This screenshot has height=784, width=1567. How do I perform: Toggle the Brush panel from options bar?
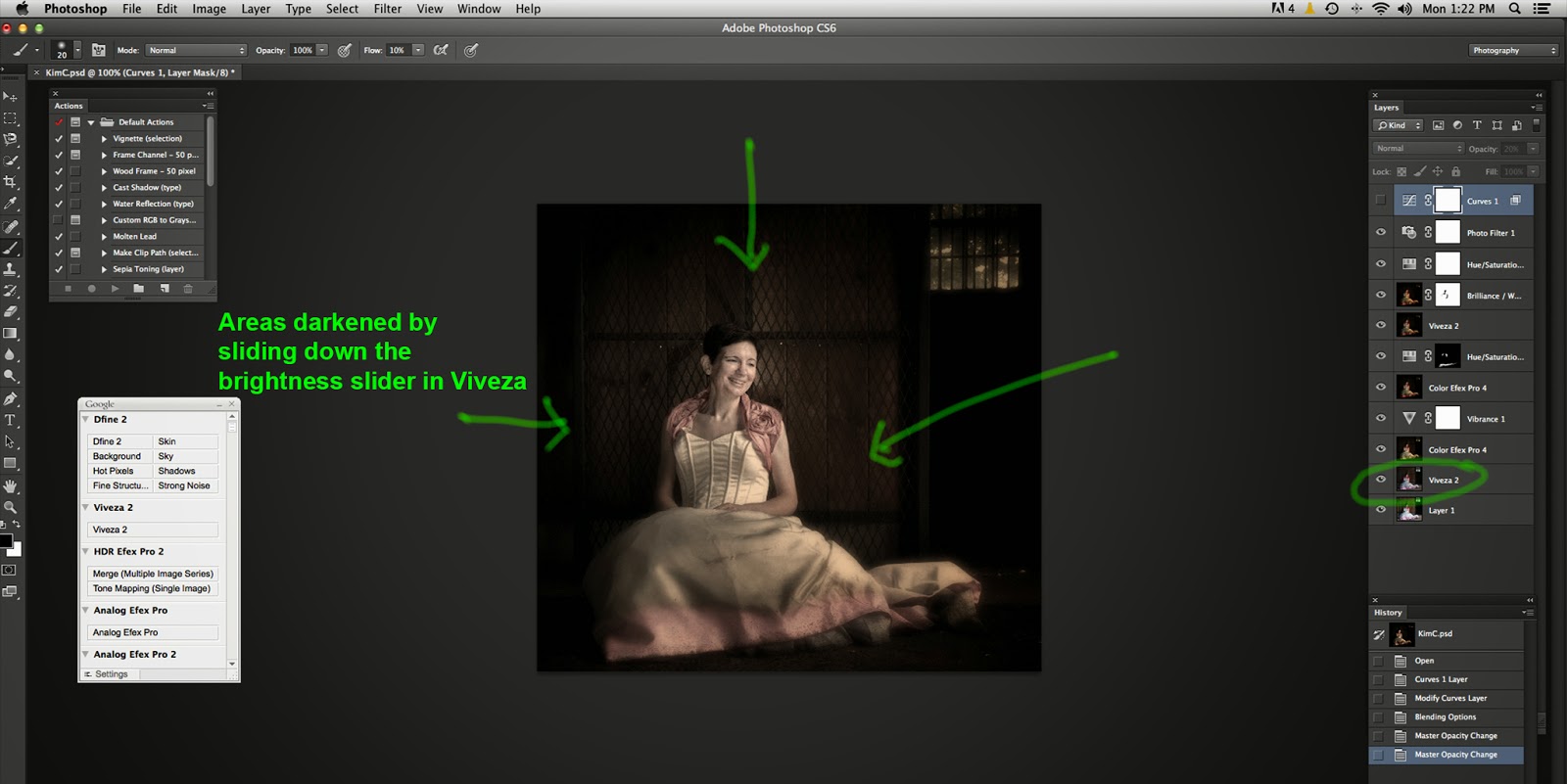coord(99,50)
